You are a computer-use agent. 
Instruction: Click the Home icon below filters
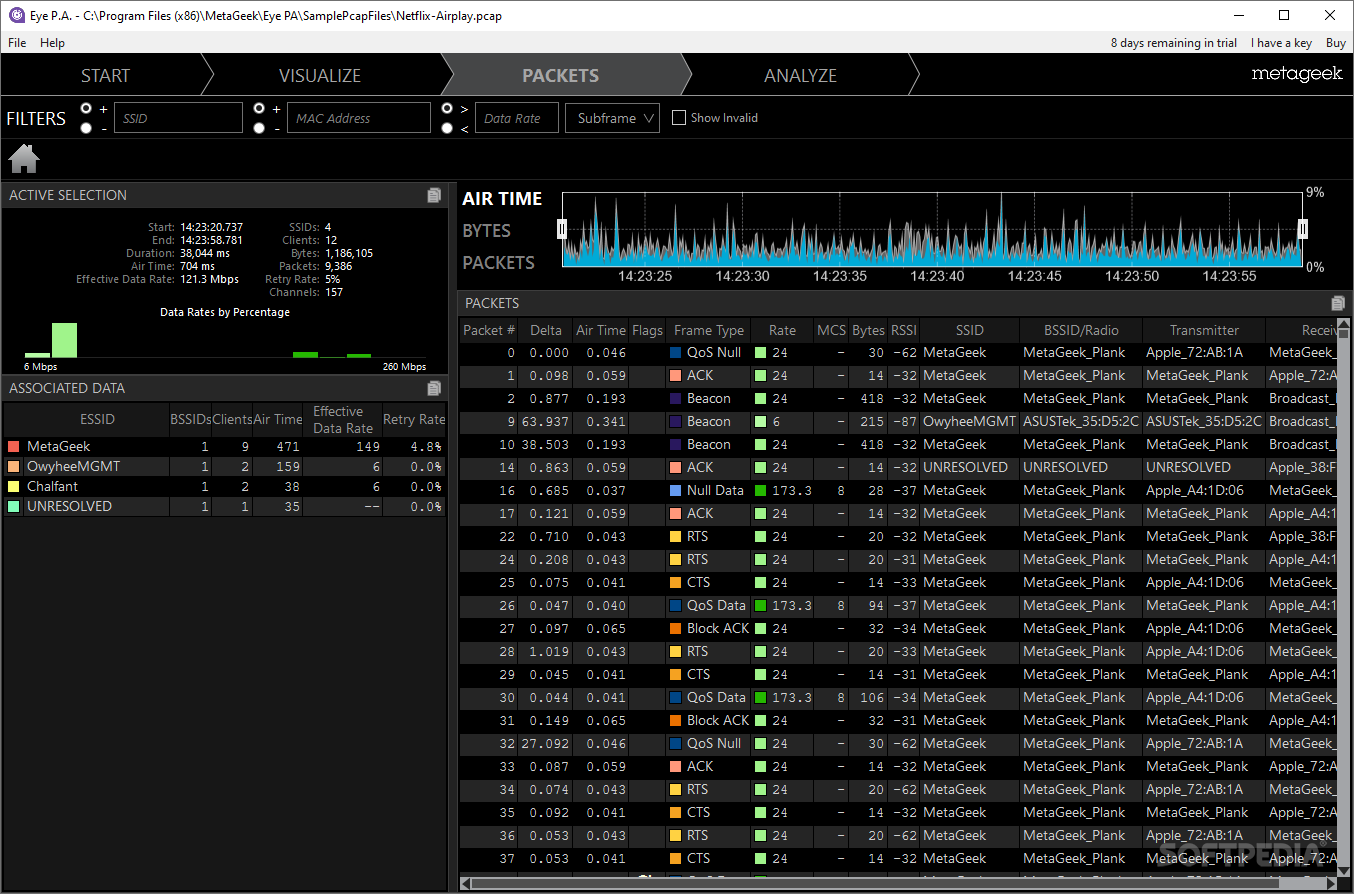[x=24, y=159]
